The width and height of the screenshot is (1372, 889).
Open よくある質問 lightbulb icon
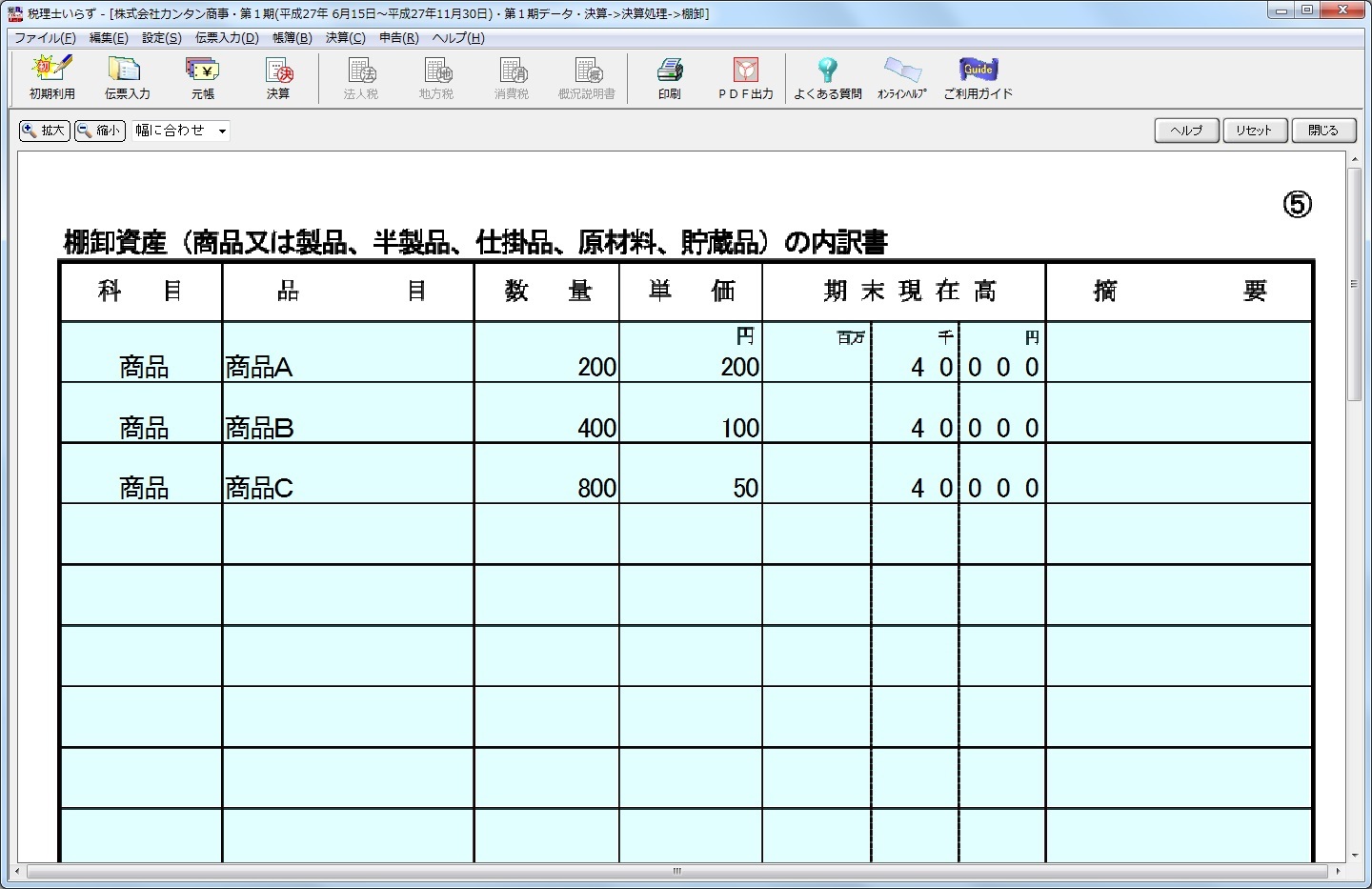pyautogui.click(x=827, y=77)
